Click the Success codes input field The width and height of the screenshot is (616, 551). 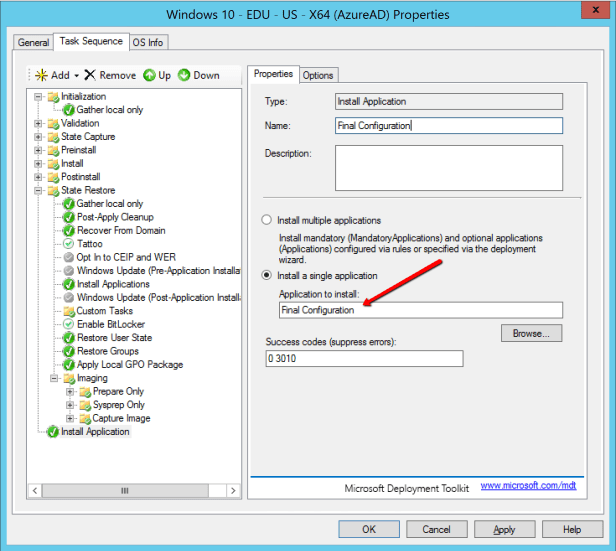[x=363, y=358]
